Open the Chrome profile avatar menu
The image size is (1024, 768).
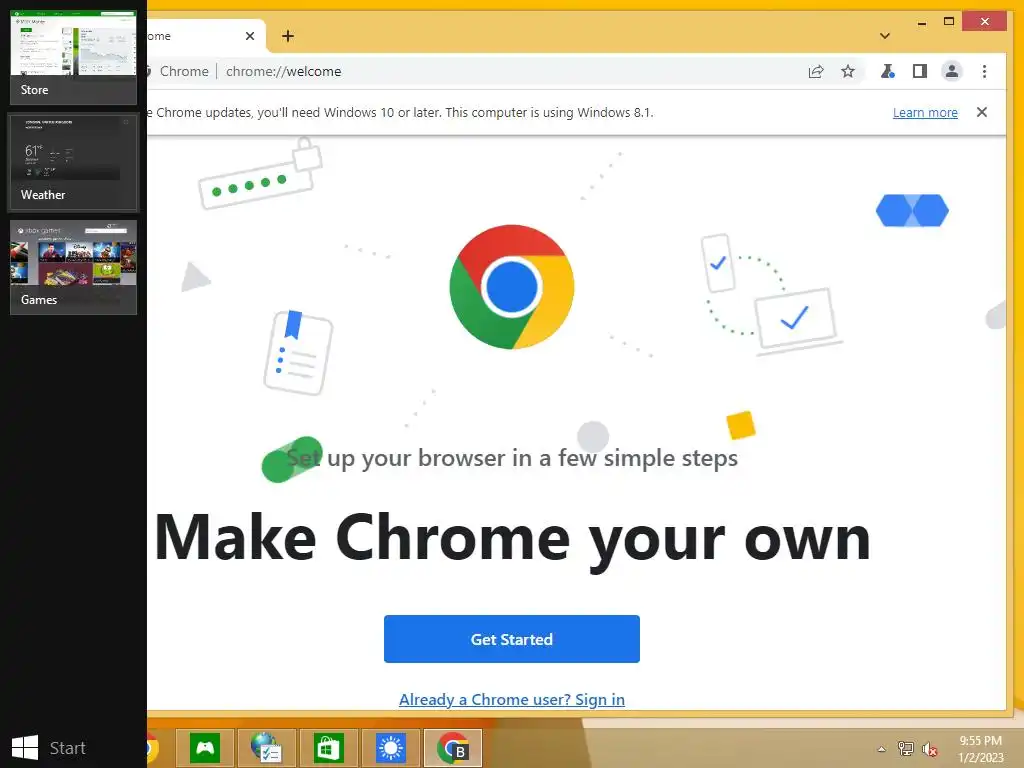(952, 71)
